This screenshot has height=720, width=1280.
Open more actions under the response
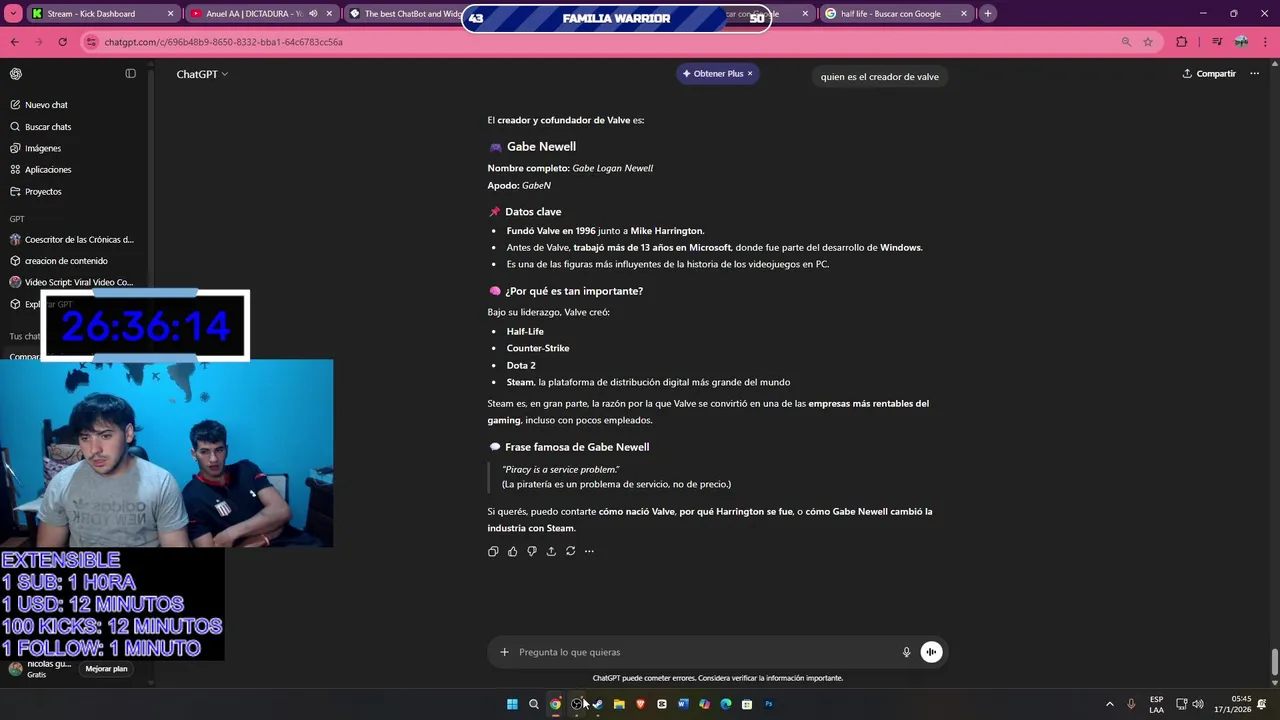tap(589, 551)
